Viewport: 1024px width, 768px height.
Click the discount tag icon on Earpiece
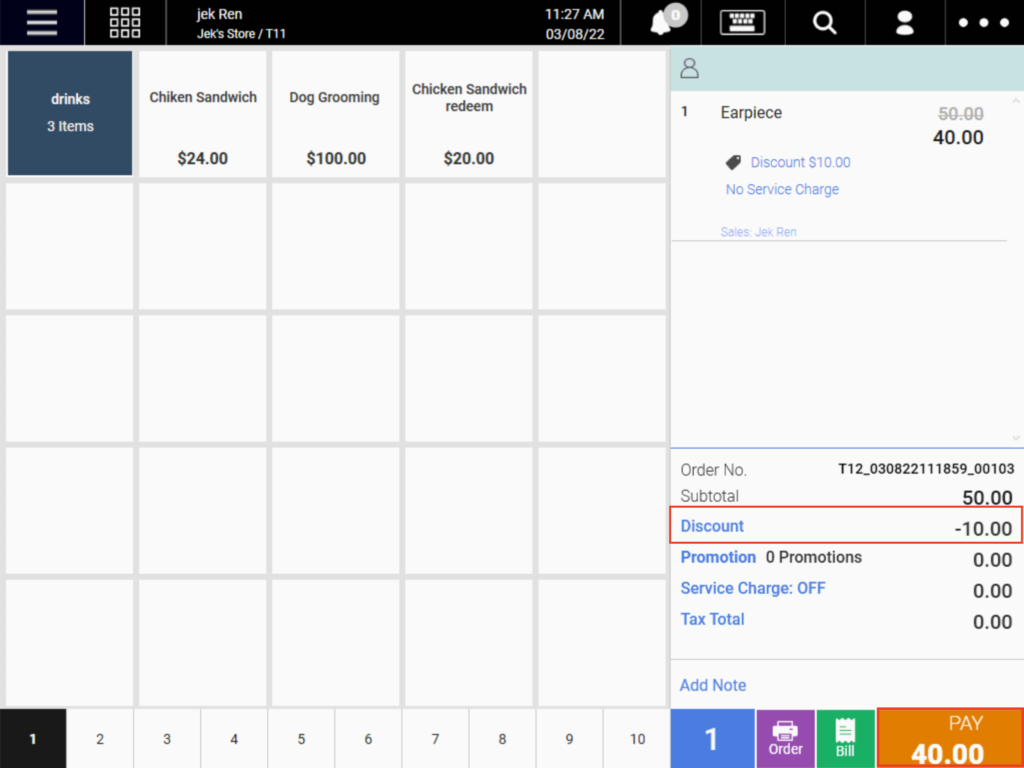click(x=733, y=162)
